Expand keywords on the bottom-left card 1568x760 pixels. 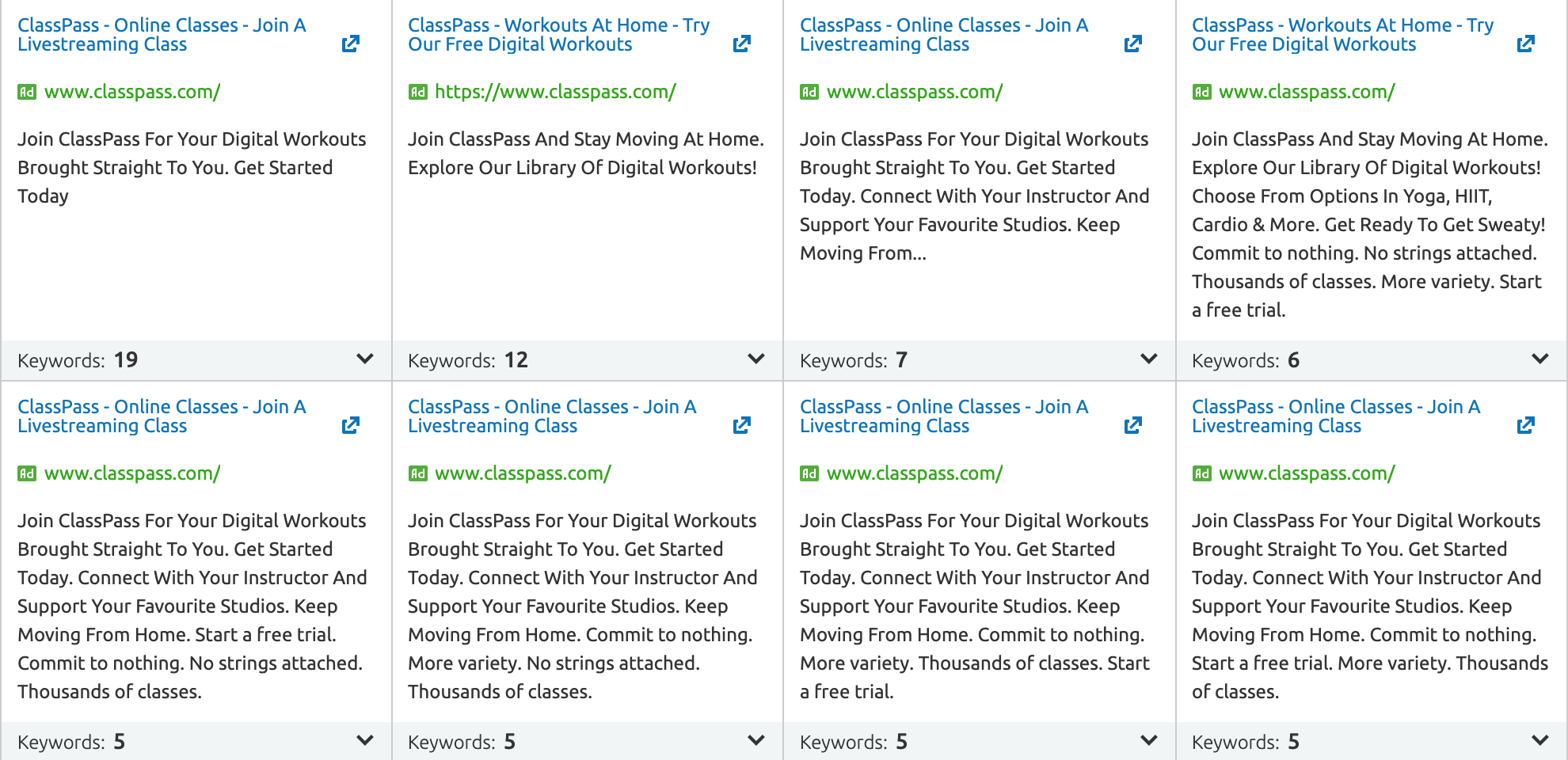point(364,741)
